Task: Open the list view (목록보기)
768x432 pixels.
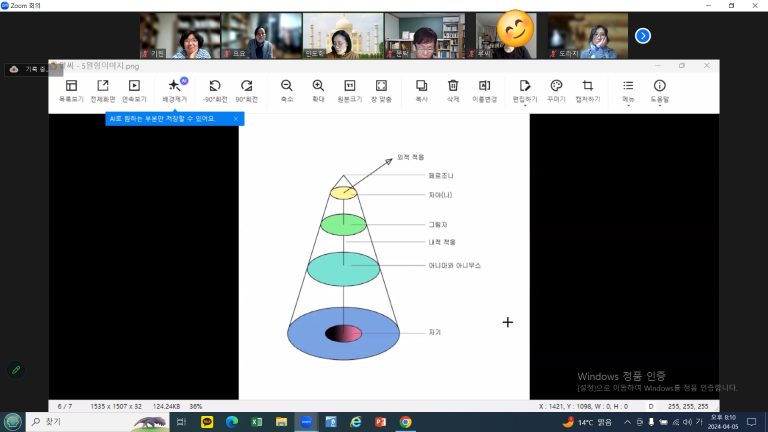Action: click(x=71, y=90)
